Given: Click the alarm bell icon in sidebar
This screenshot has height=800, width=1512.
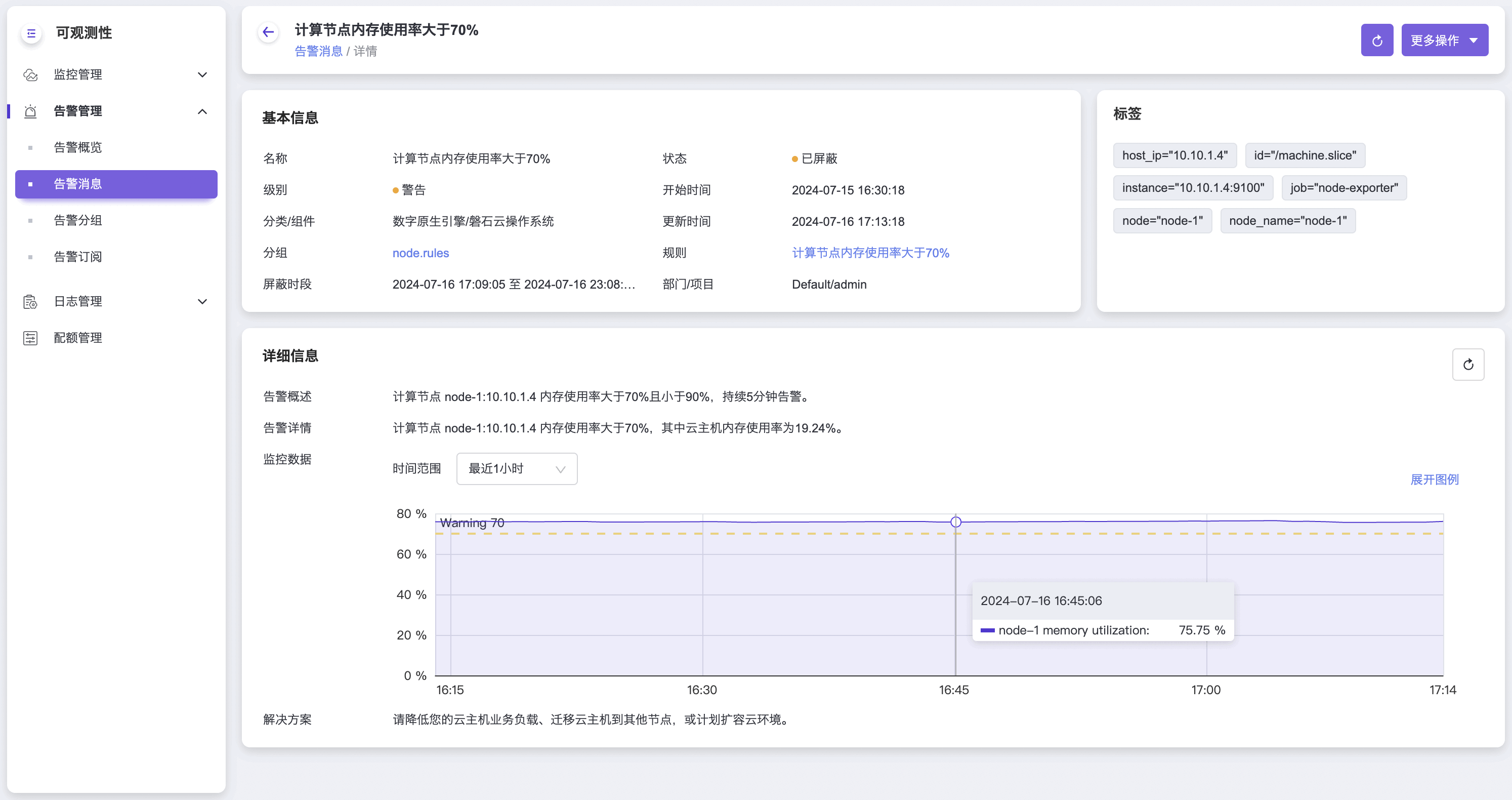Looking at the screenshot, I should [x=30, y=111].
